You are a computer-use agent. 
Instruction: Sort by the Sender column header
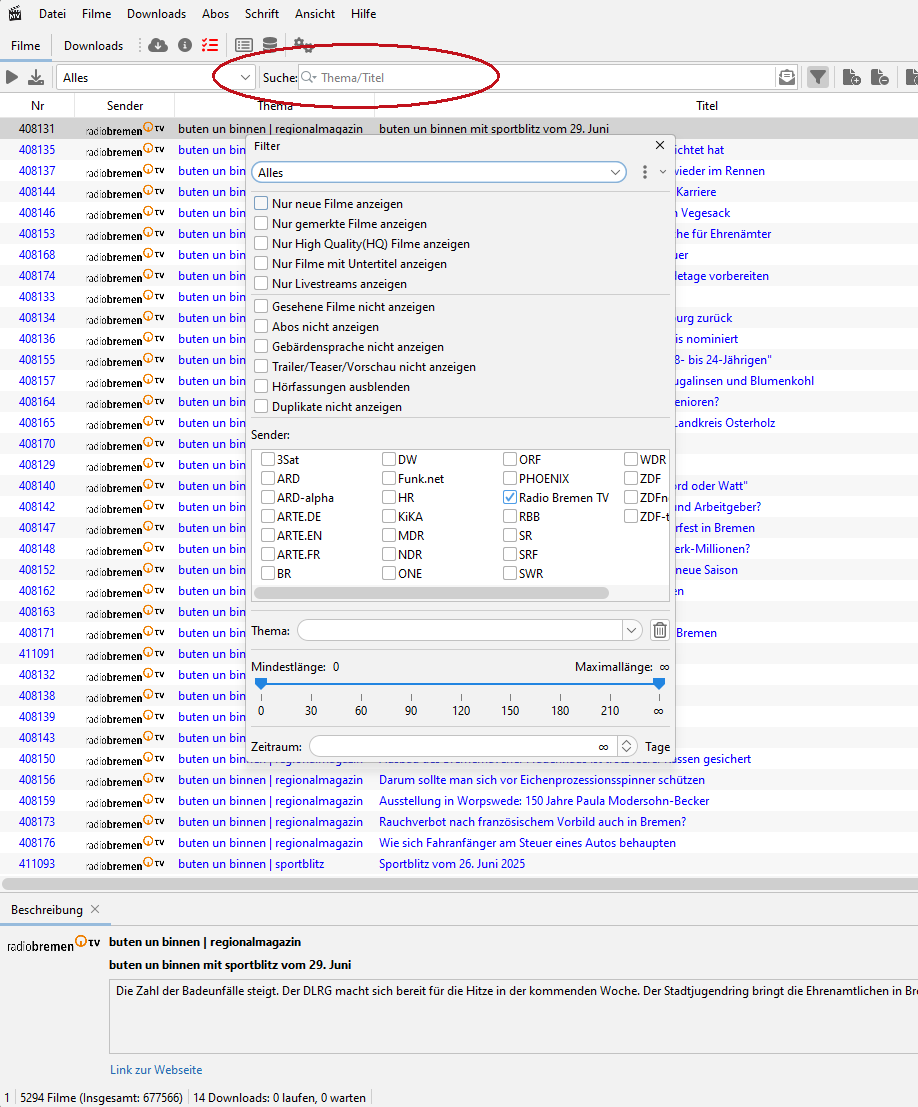125,105
